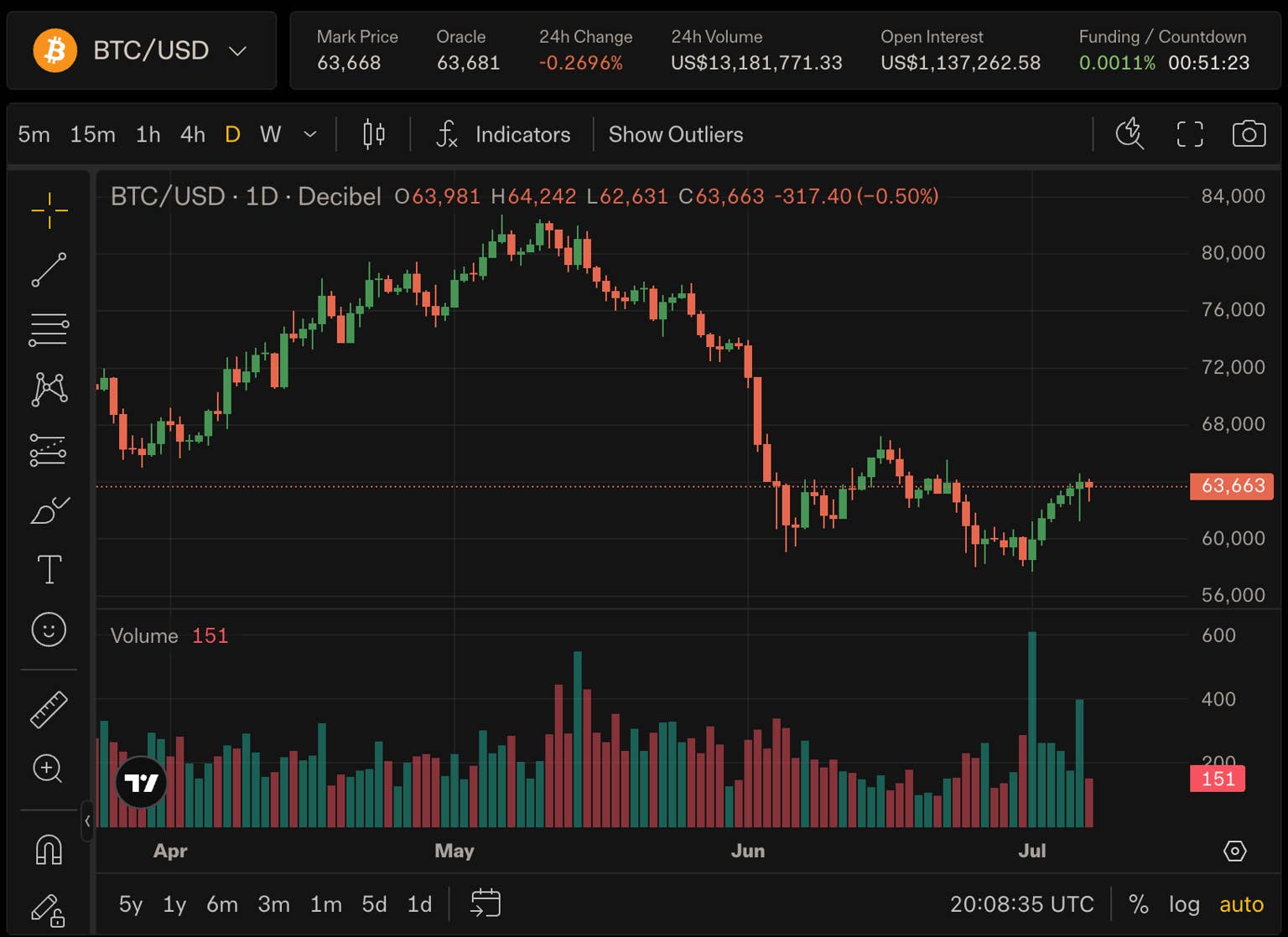The width and height of the screenshot is (1288, 937).
Task: Open the emoji icons tool
Action: 49,629
